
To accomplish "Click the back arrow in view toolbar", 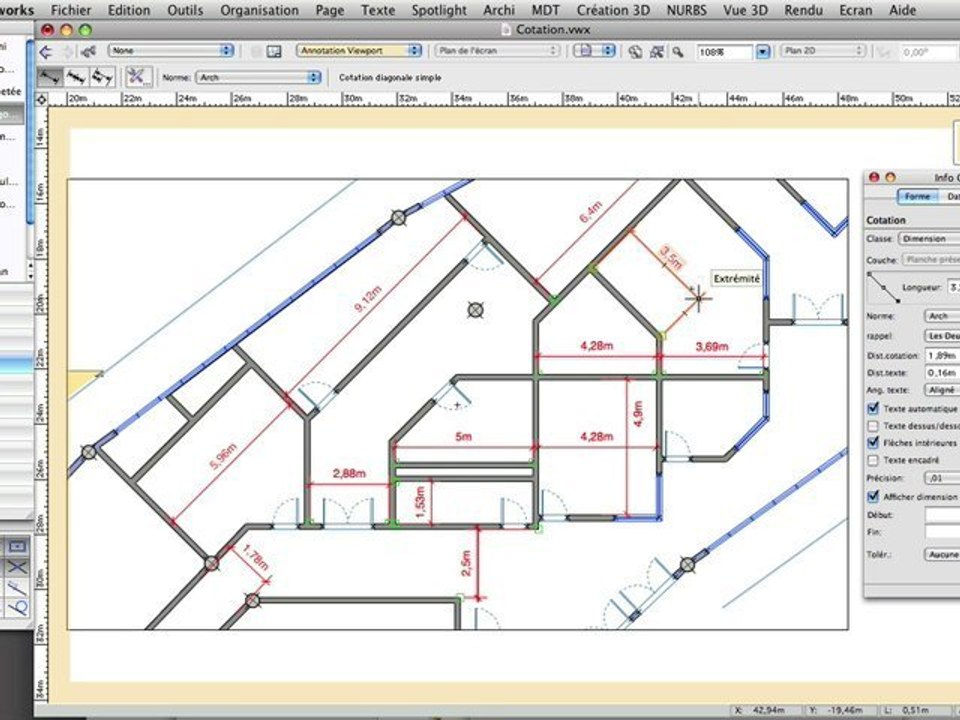I will point(45,51).
